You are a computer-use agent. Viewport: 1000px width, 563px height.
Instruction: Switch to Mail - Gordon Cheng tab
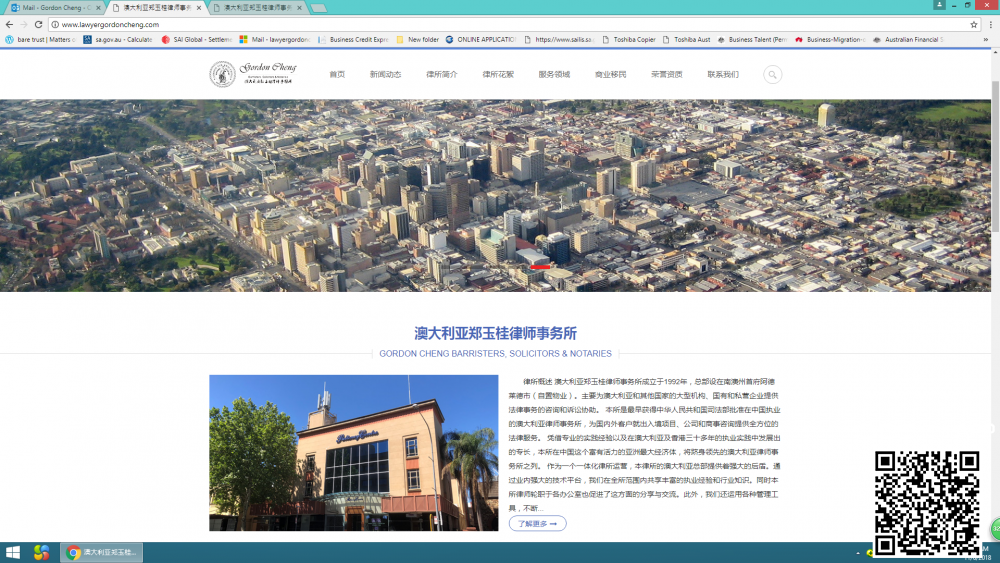coord(50,7)
